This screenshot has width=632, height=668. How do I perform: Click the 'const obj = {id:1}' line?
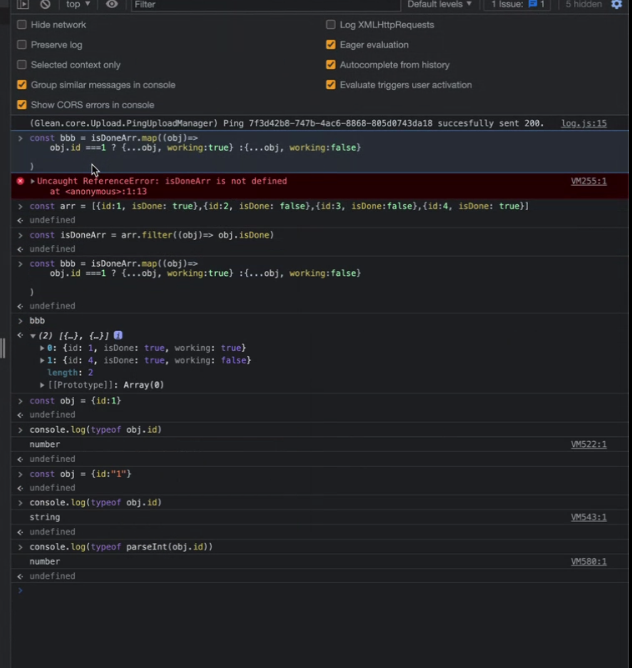[x=75, y=401]
